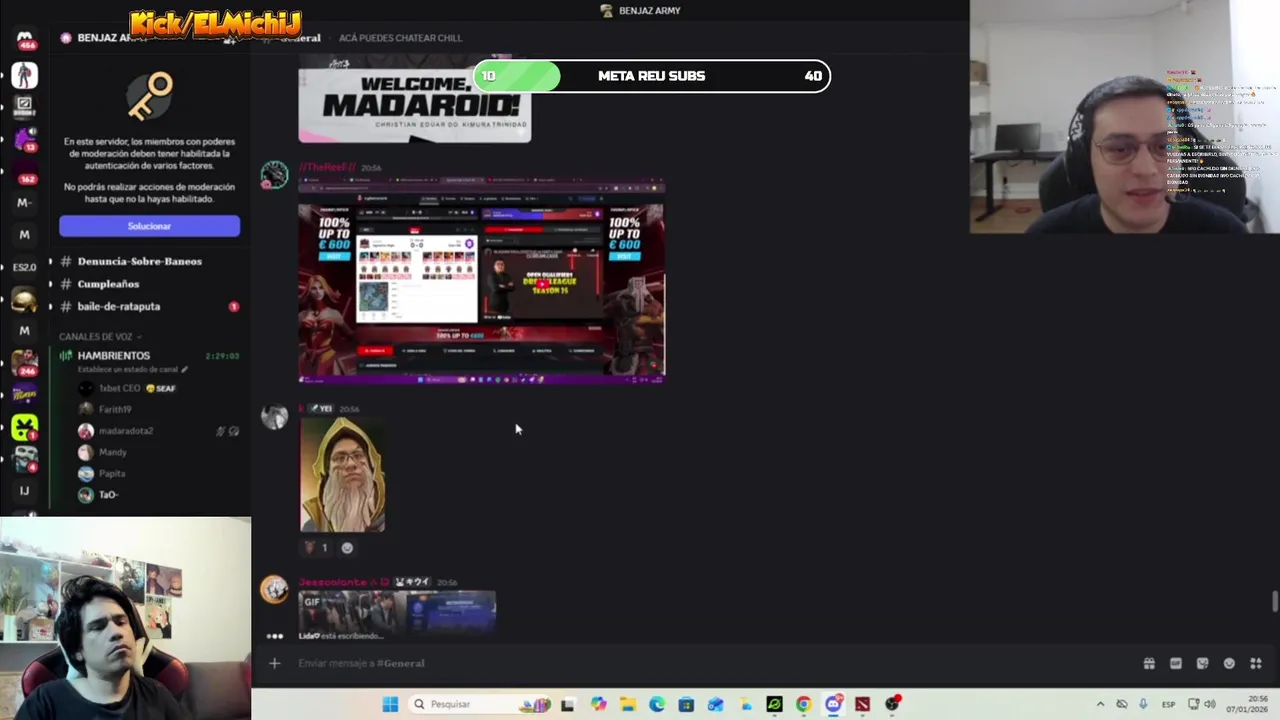
Task: Collapse CANALES DE VOZ category
Action: pyautogui.click(x=100, y=337)
